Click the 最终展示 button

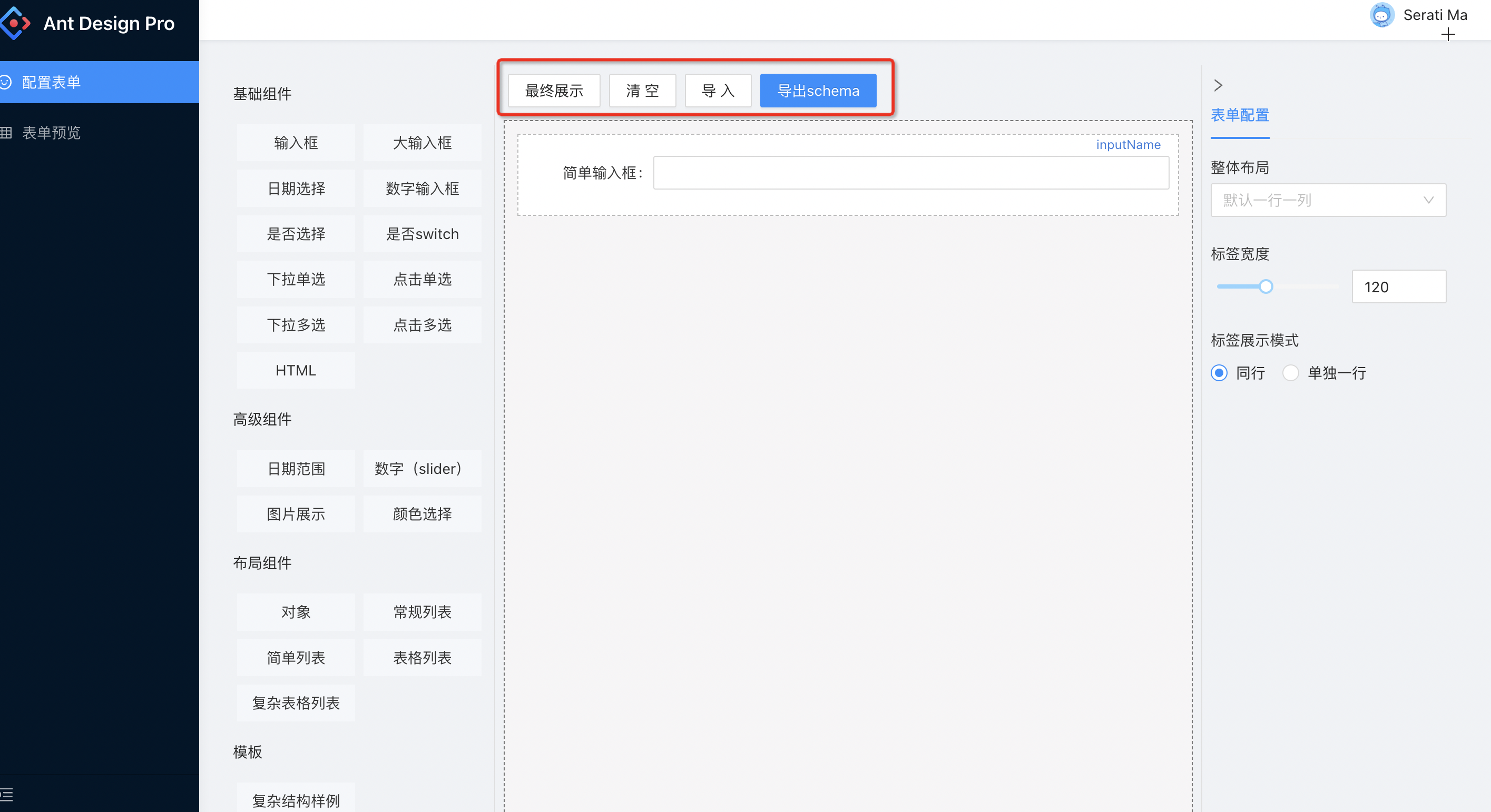point(554,91)
